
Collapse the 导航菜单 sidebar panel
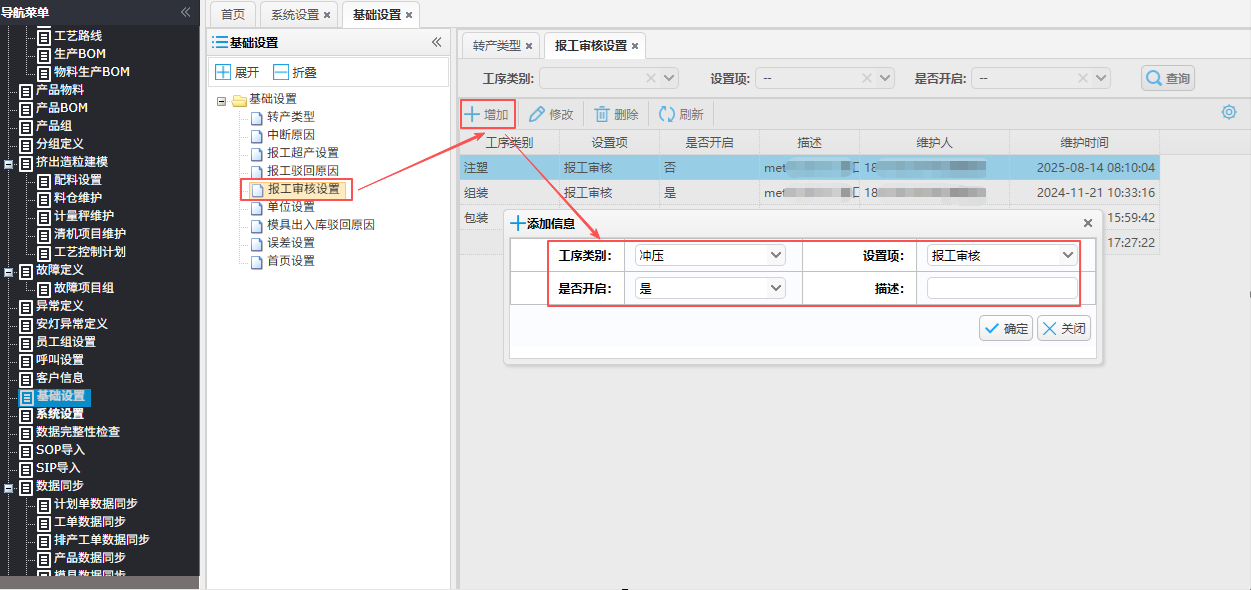pyautogui.click(x=185, y=12)
